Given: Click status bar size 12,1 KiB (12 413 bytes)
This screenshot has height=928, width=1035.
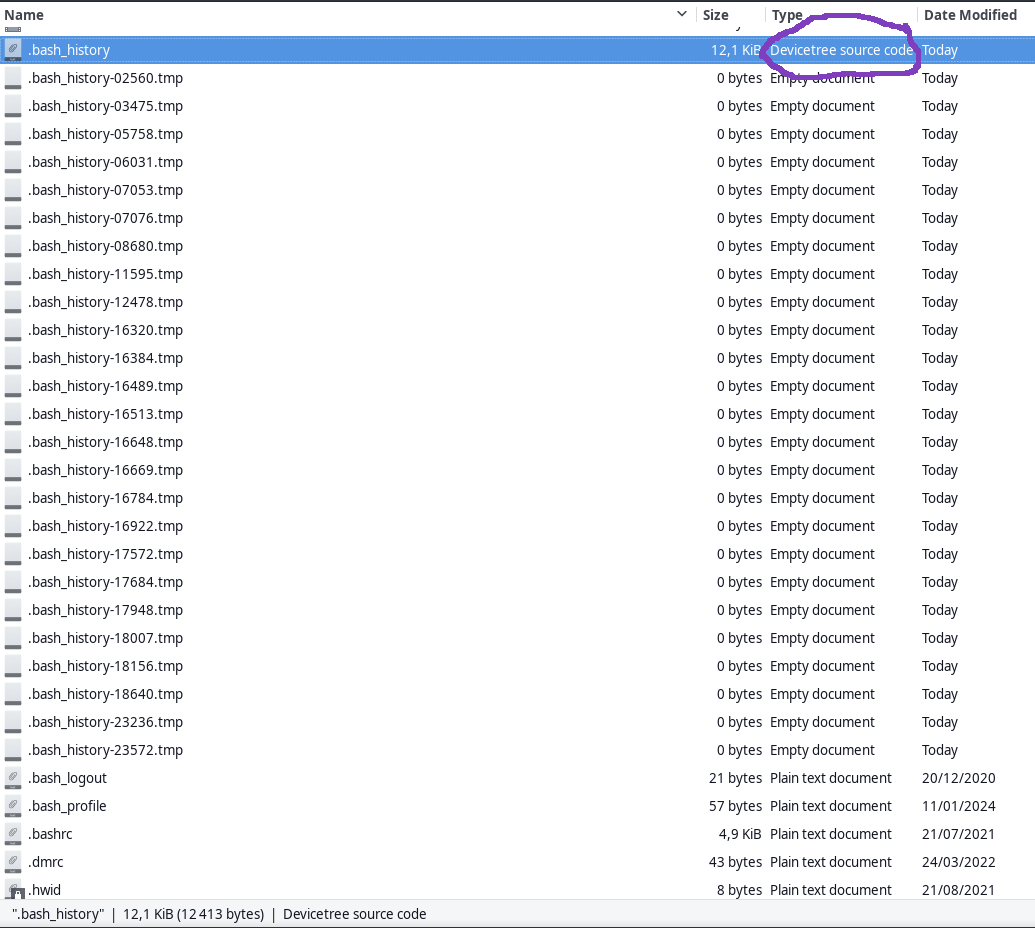Looking at the screenshot, I should pyautogui.click(x=193, y=914).
